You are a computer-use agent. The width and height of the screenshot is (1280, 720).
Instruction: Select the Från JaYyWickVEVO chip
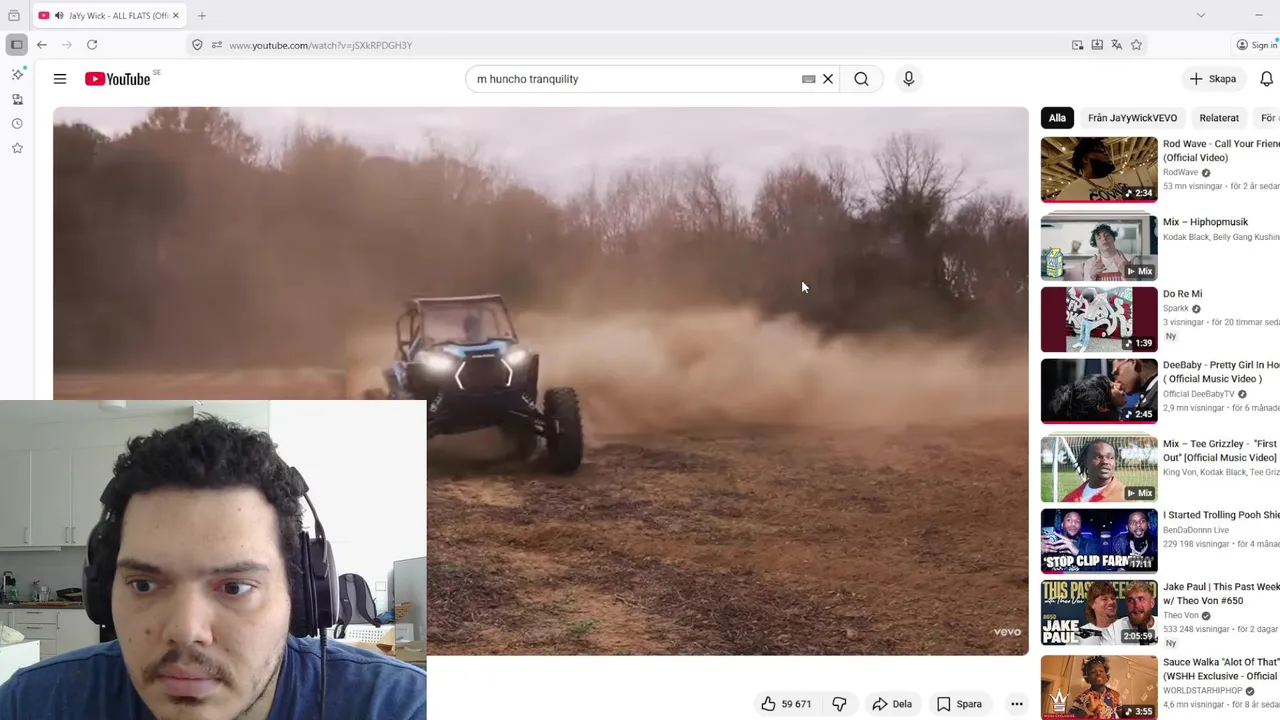(x=1132, y=118)
